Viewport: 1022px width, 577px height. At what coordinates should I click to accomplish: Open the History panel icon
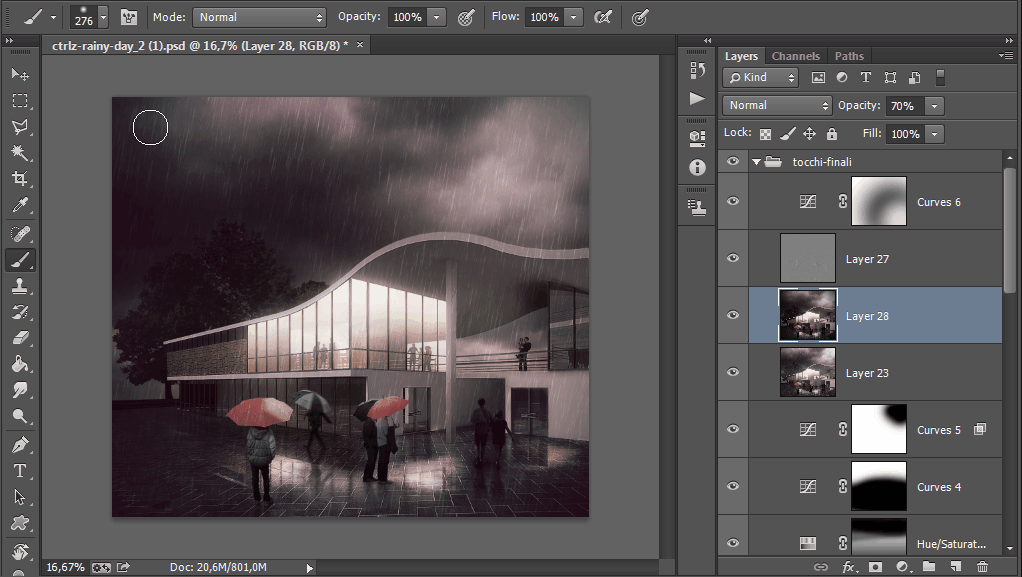697,70
